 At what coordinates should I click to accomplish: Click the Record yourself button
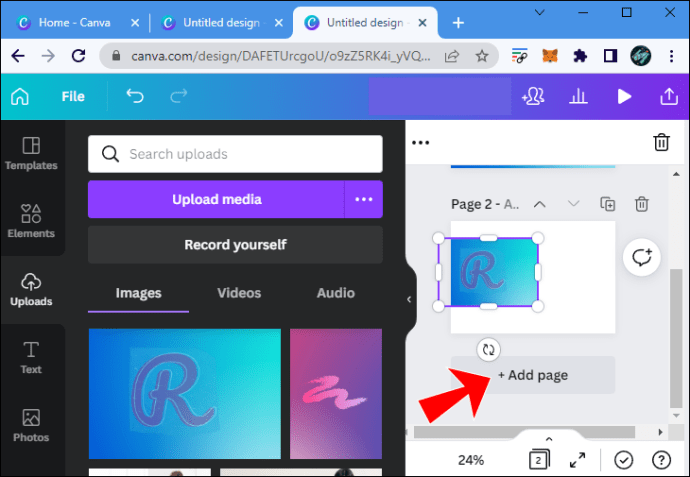pos(235,245)
